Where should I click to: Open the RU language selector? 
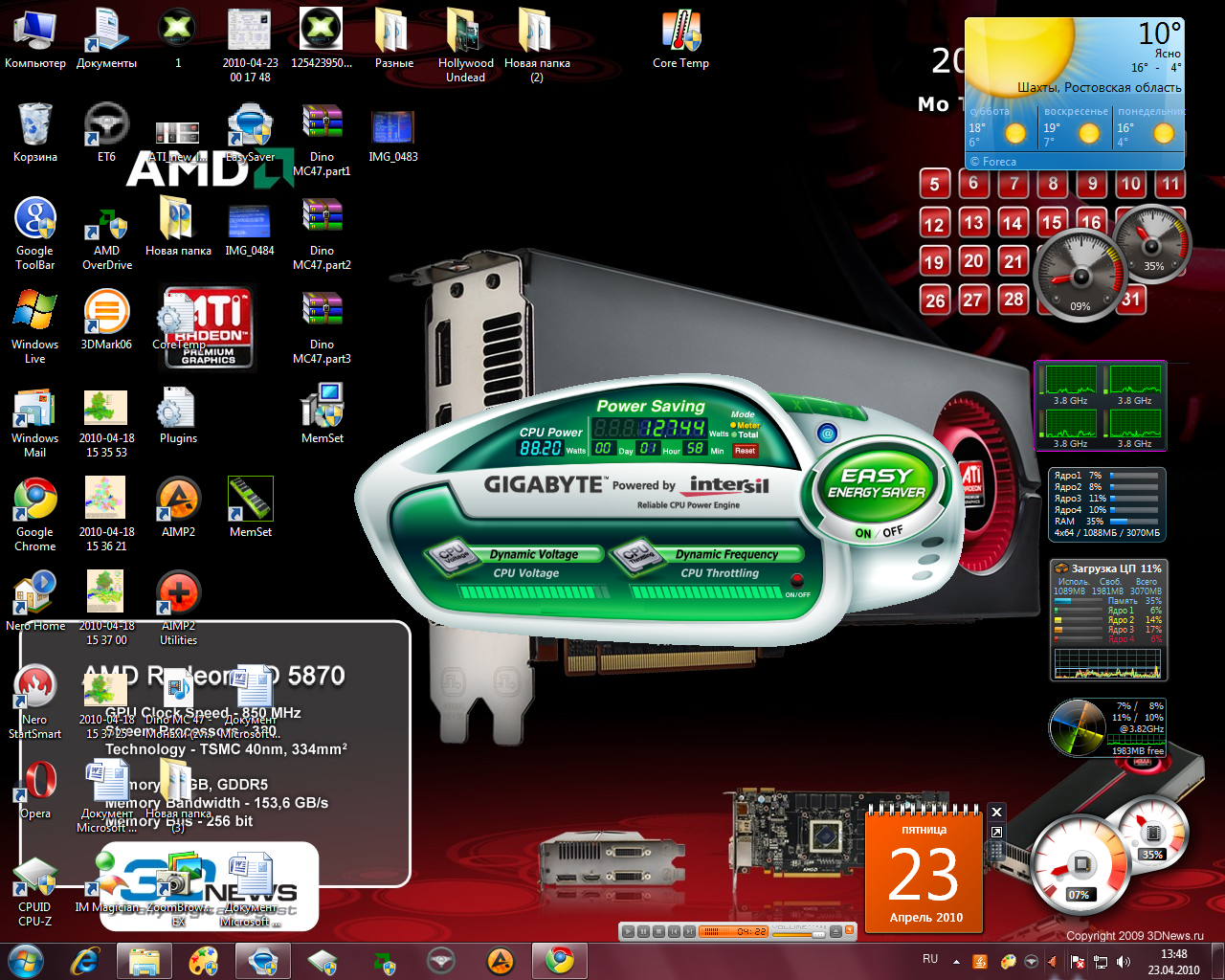(x=930, y=959)
